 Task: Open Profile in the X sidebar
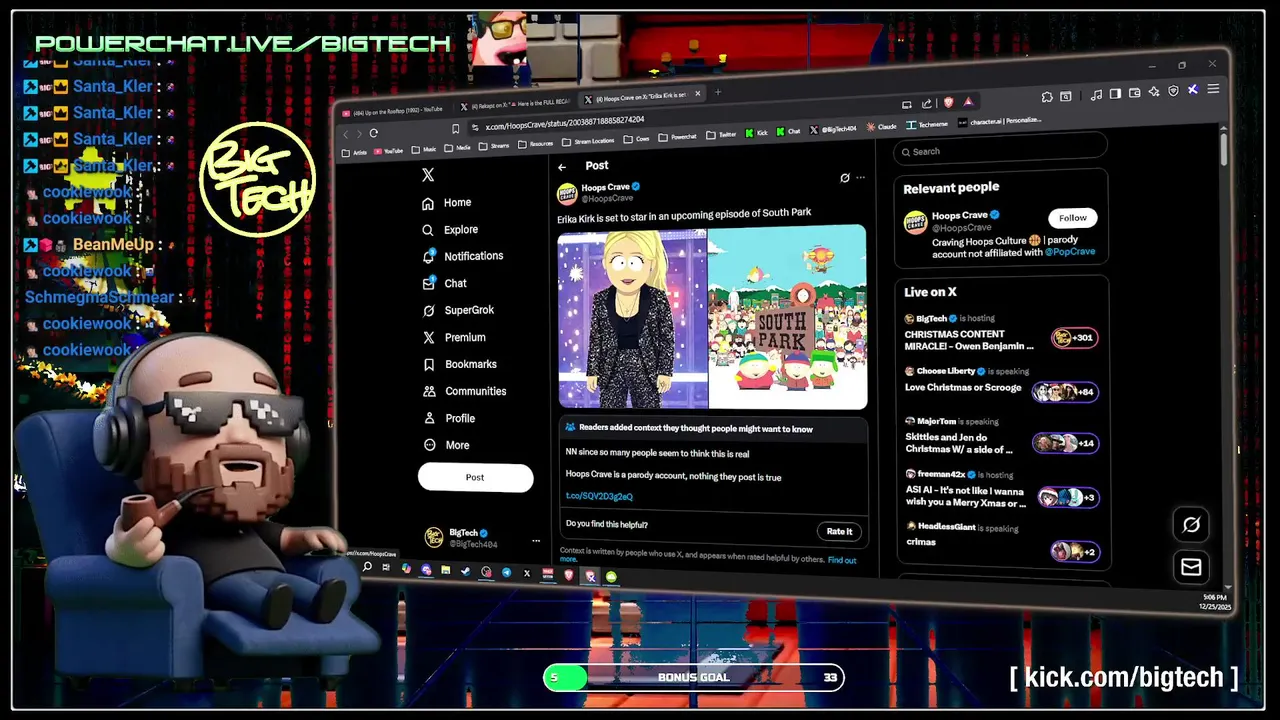click(x=449, y=418)
